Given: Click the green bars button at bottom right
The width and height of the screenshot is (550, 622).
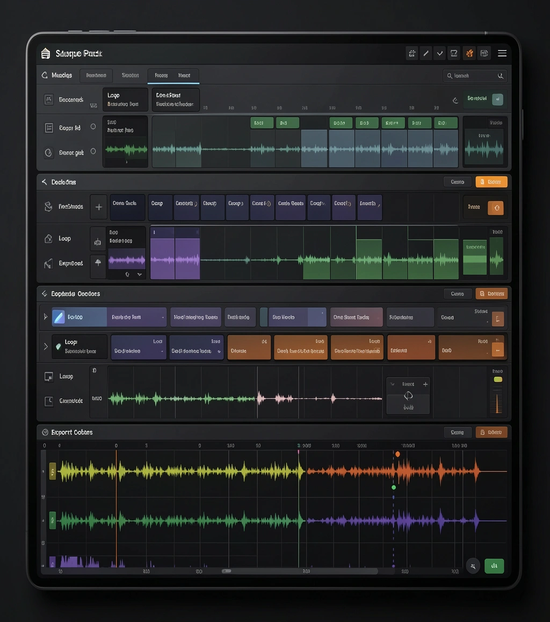Looking at the screenshot, I should (x=494, y=566).
